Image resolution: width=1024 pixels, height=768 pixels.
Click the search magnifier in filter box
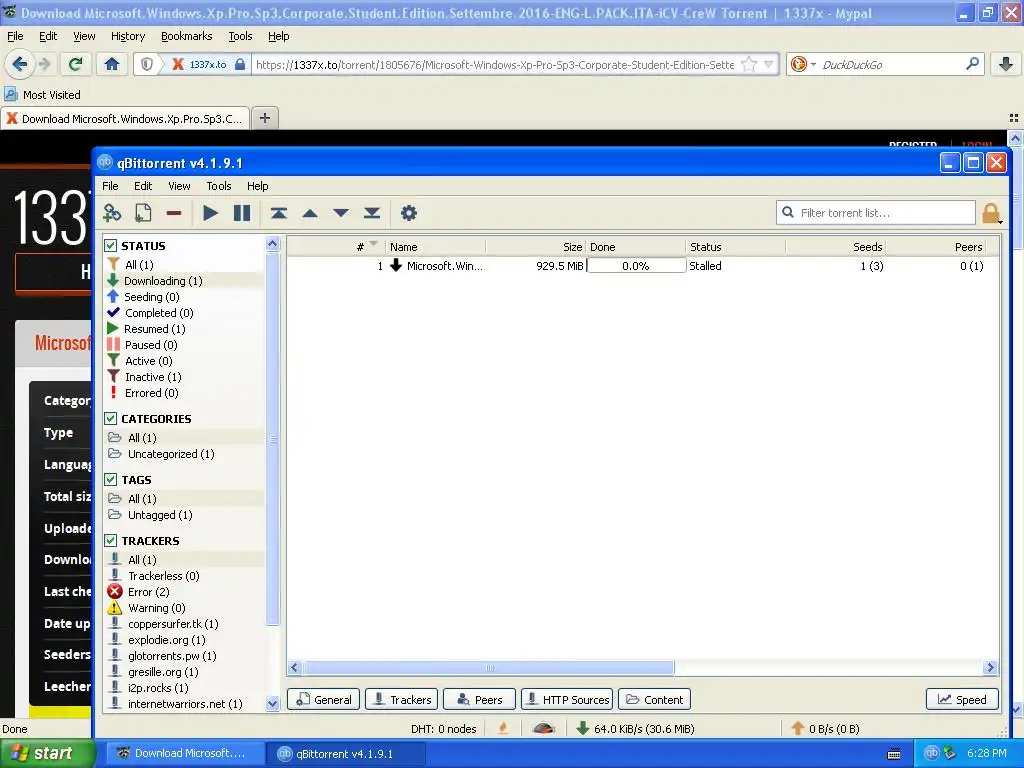(788, 212)
